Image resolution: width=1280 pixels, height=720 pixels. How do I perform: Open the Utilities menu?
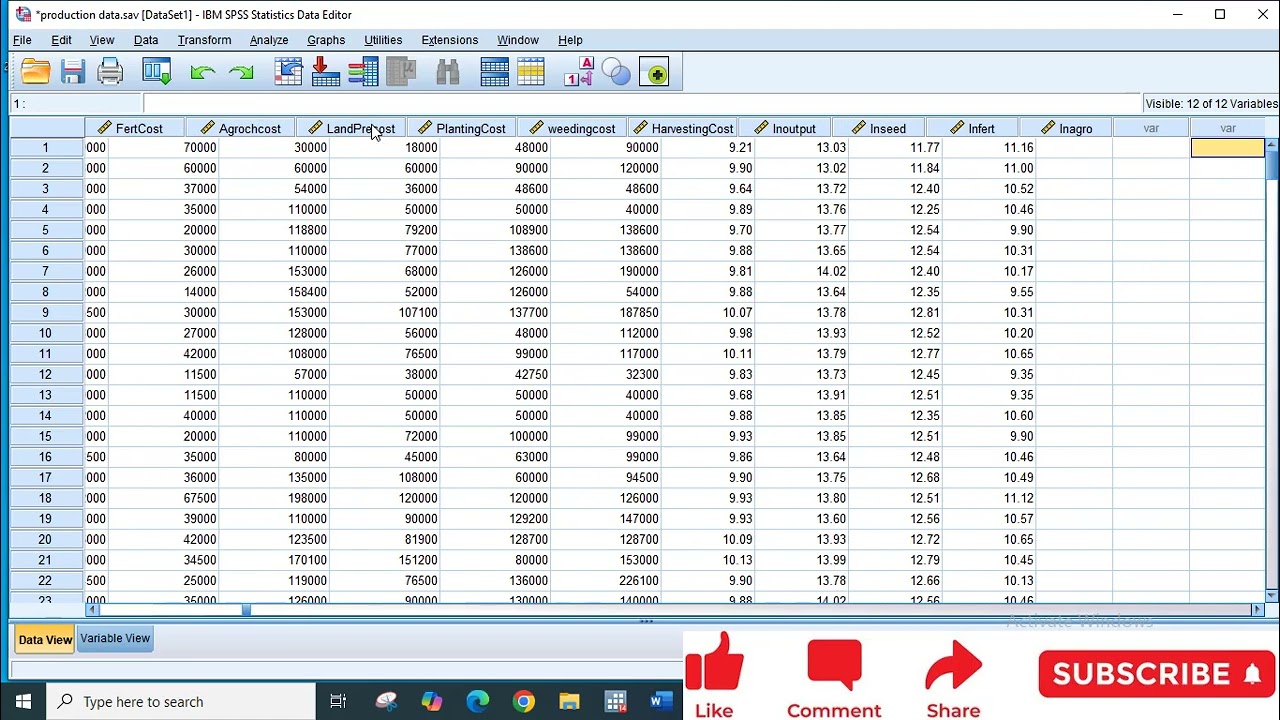[383, 40]
